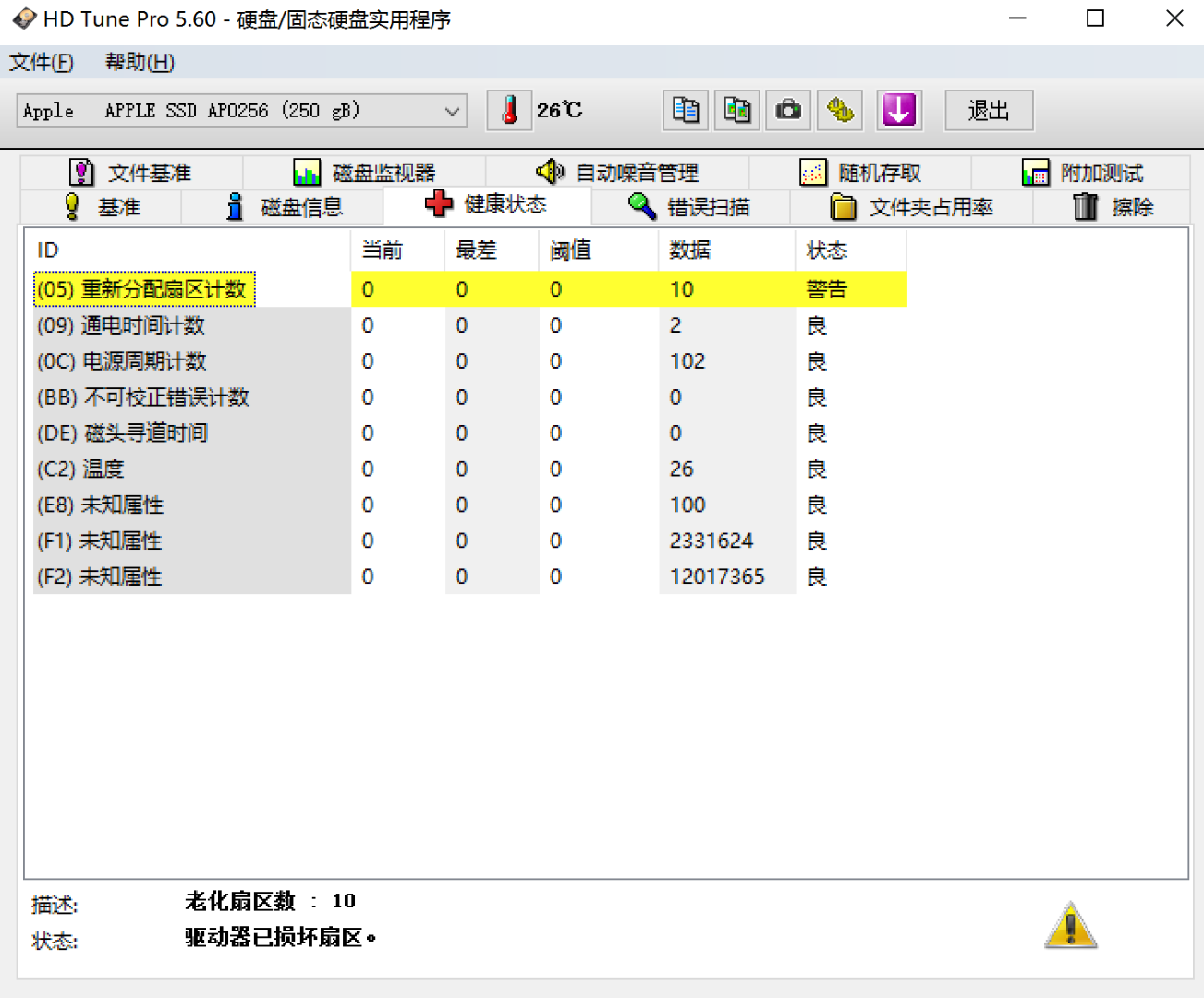Switch to the 文件夹占用率 tab

tap(911, 207)
